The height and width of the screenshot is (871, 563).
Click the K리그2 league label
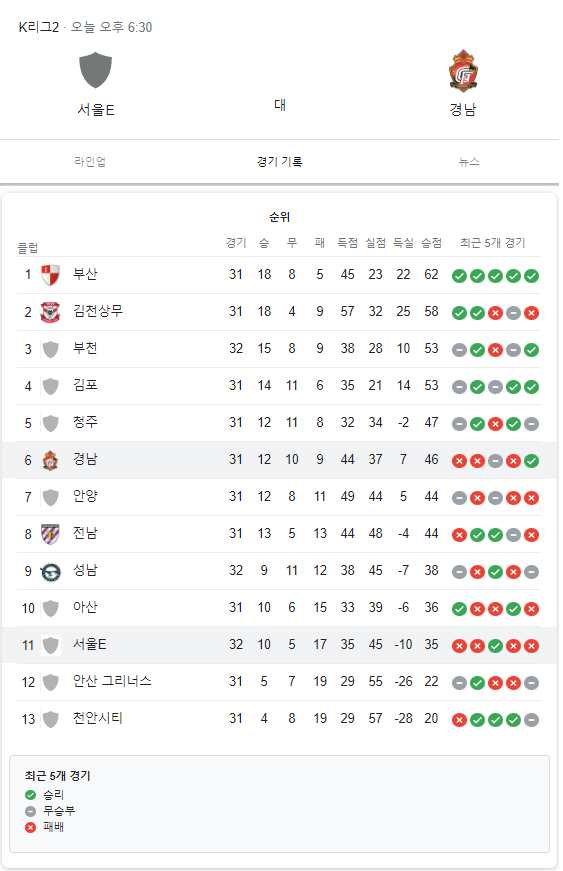(x=39, y=27)
